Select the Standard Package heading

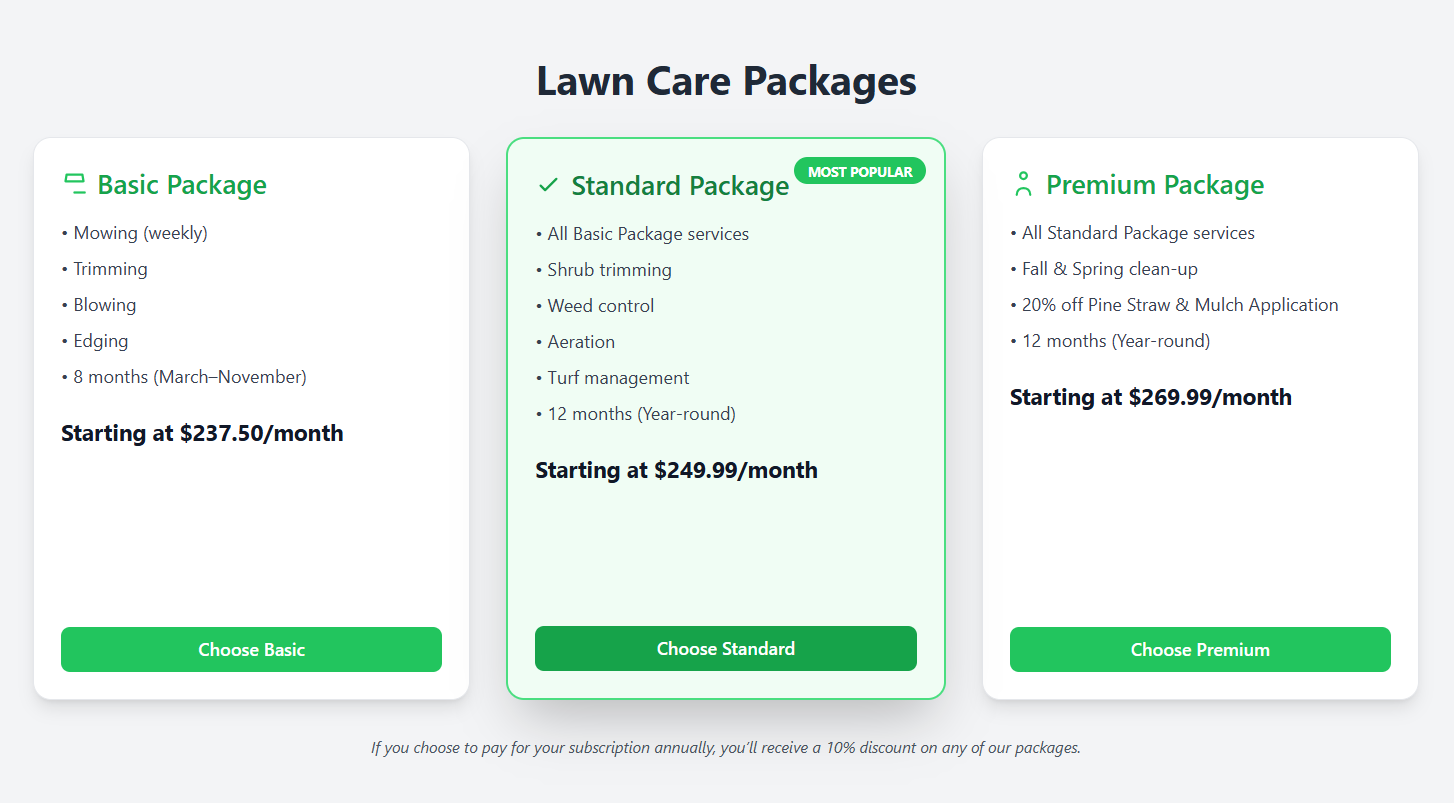point(680,186)
